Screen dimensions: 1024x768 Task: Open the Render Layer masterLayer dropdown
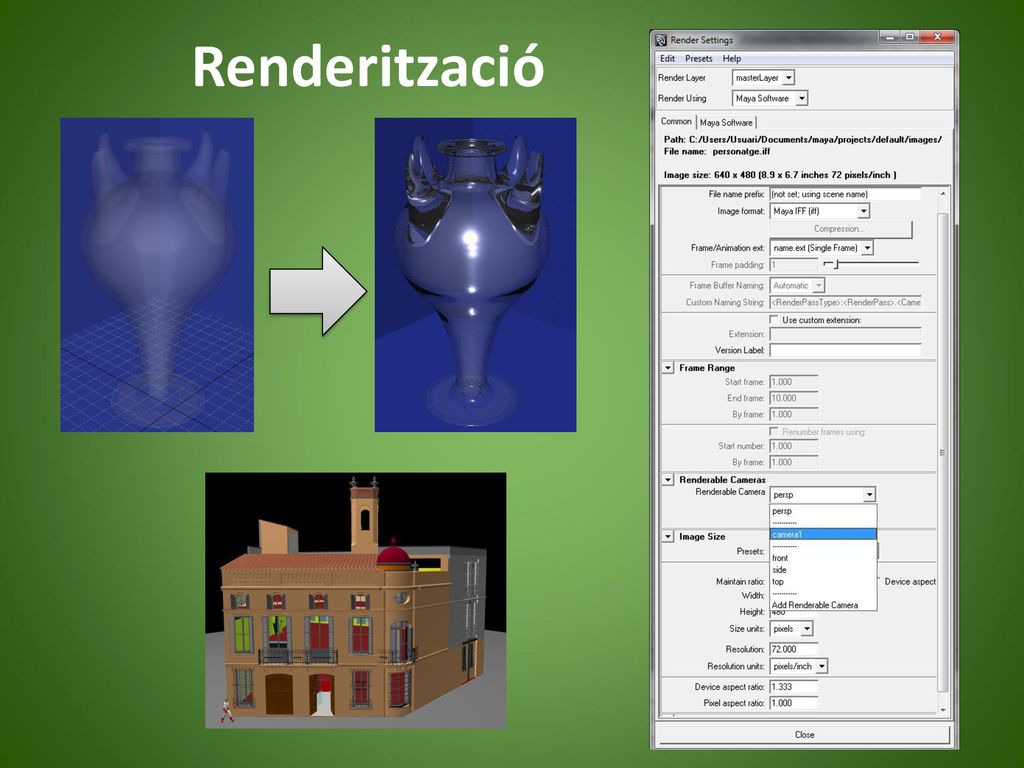coord(763,78)
